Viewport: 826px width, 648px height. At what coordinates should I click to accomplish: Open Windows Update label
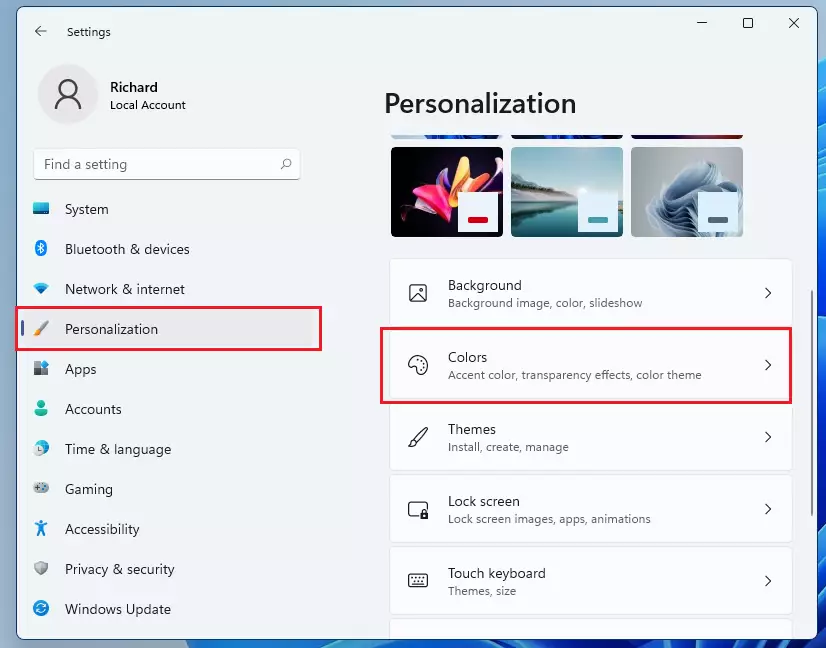(117, 609)
